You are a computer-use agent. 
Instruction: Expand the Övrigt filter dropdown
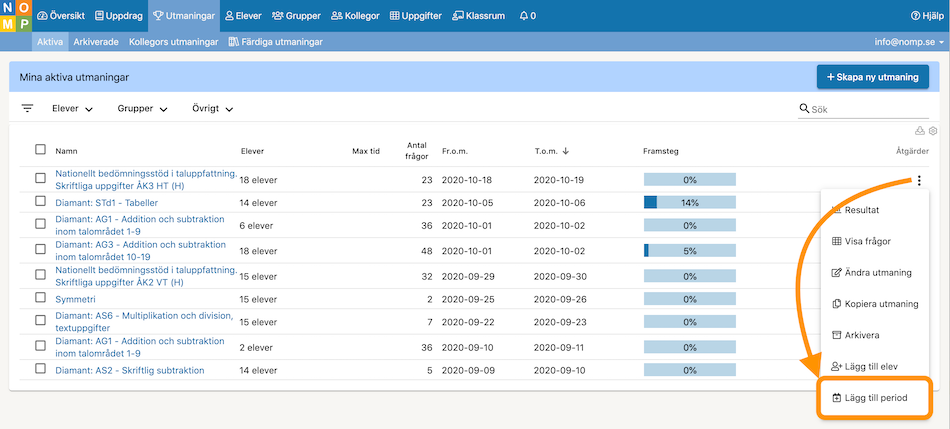click(213, 109)
